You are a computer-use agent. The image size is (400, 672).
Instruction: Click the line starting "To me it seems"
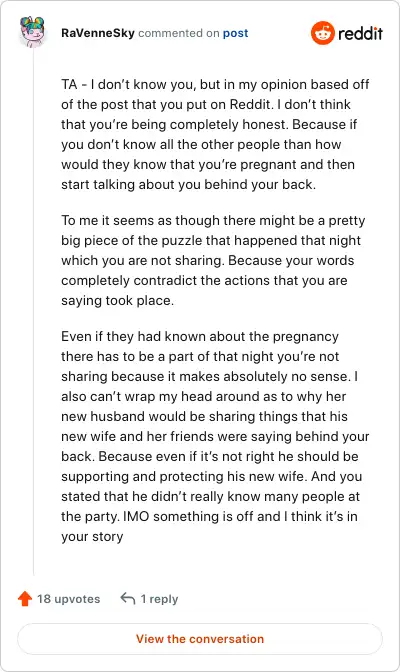pos(213,220)
